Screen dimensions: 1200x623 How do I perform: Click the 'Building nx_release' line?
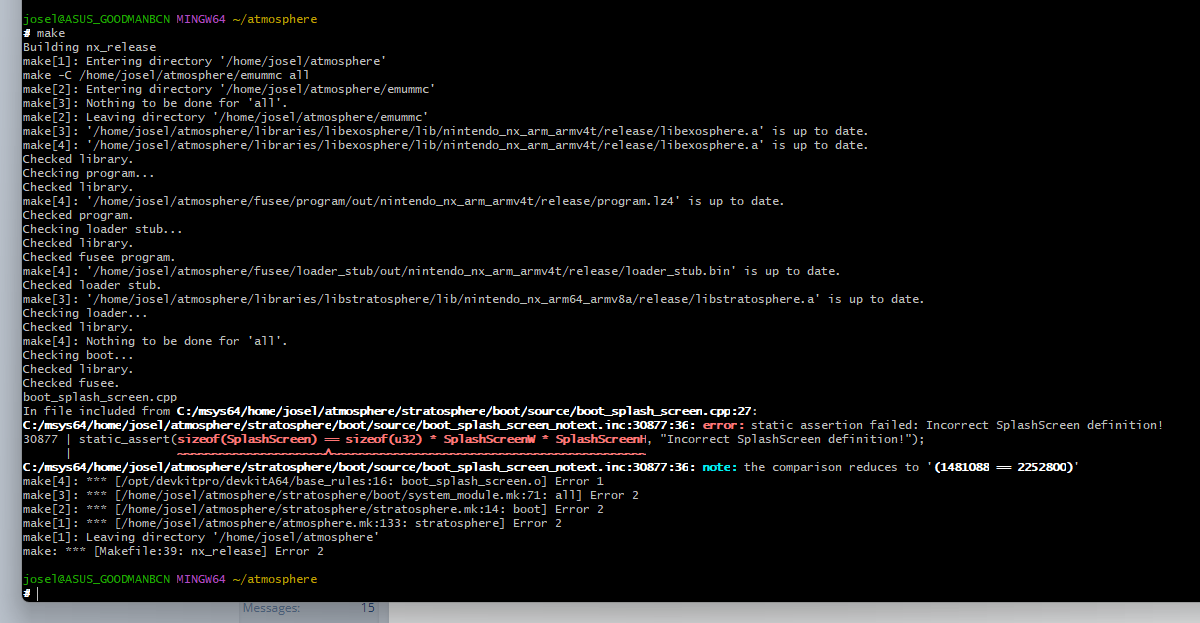89,47
